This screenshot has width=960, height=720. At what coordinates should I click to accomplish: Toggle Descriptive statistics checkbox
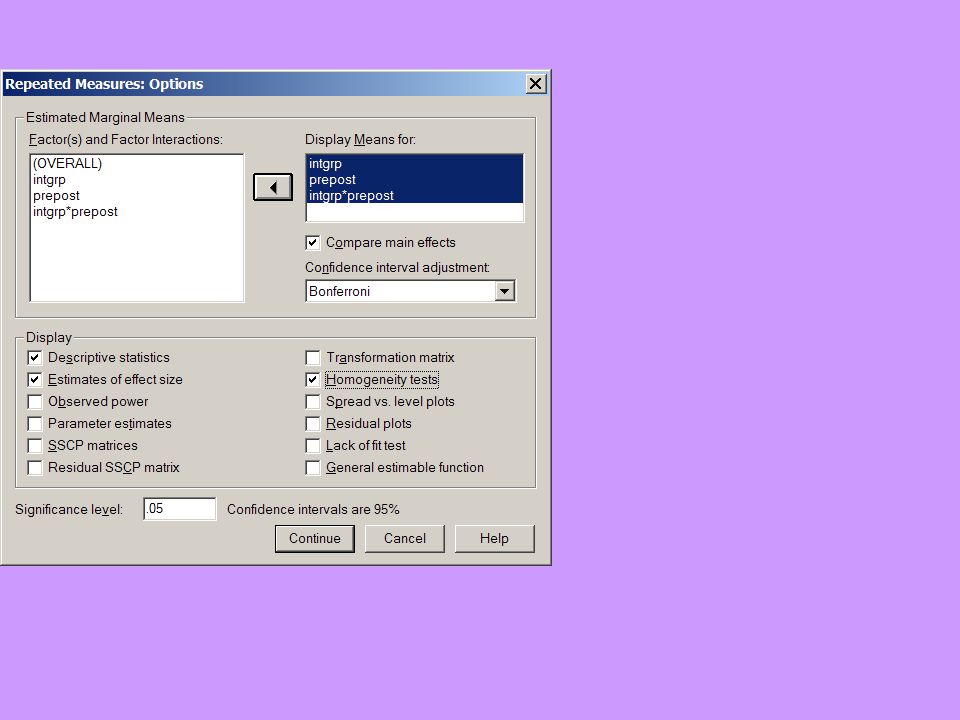point(35,358)
